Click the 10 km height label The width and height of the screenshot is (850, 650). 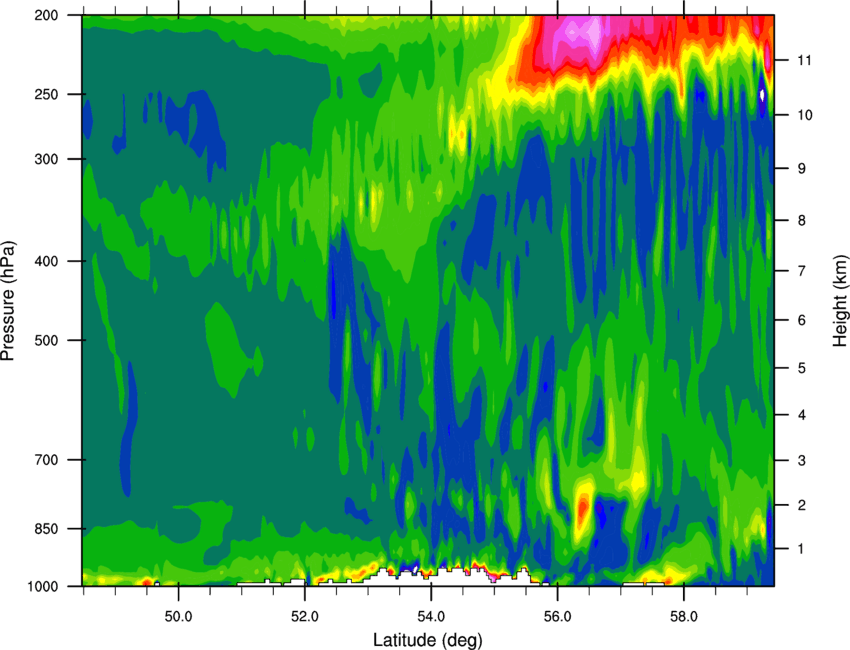point(804,115)
